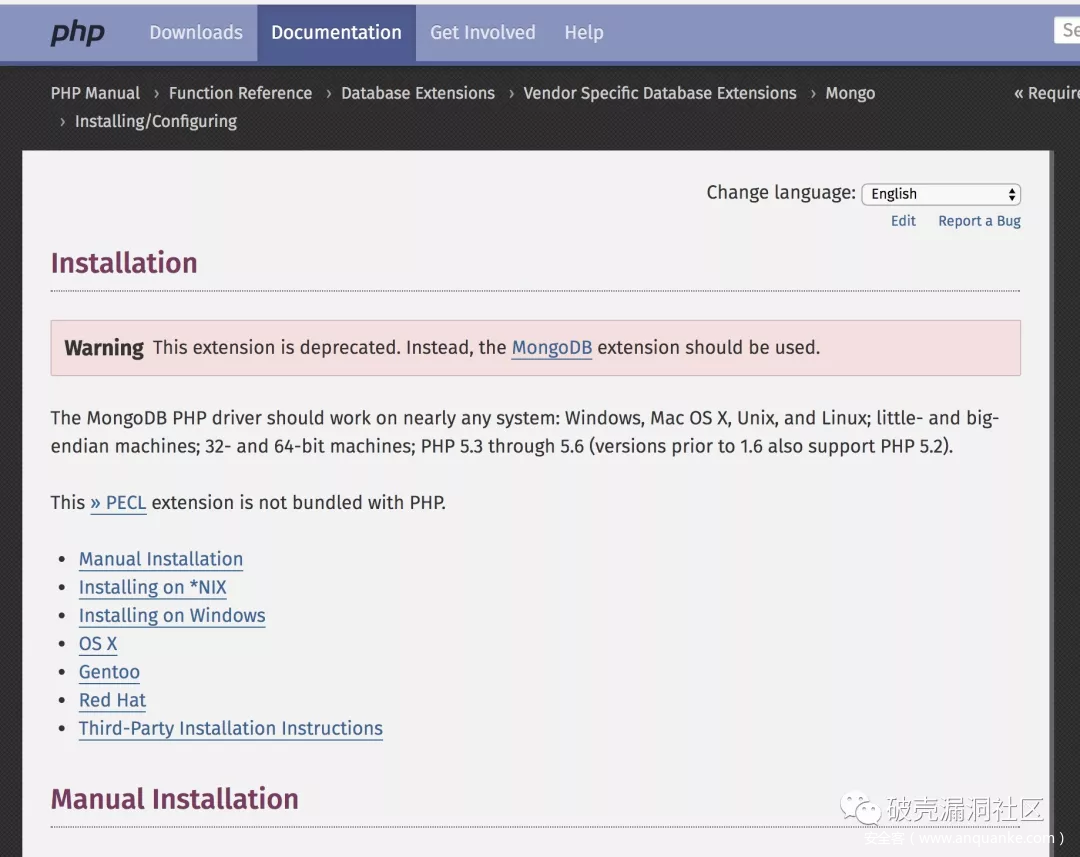Viewport: 1080px width, 857px height.
Task: Open the Change language dropdown
Action: click(x=941, y=194)
